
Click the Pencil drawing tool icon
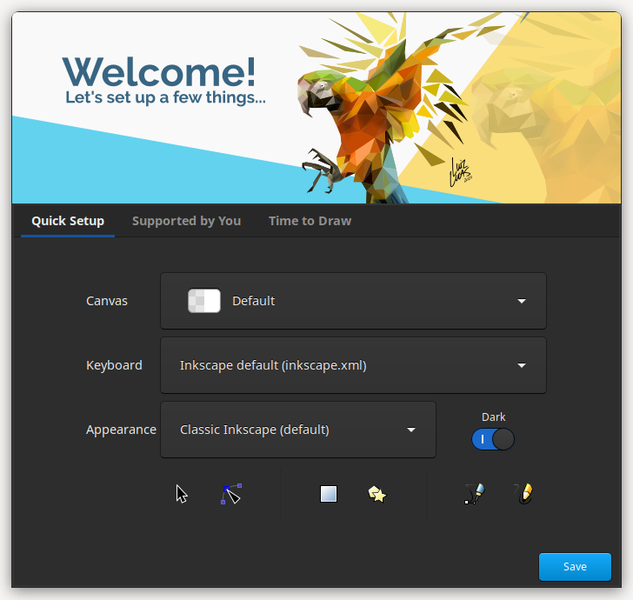(x=523, y=494)
